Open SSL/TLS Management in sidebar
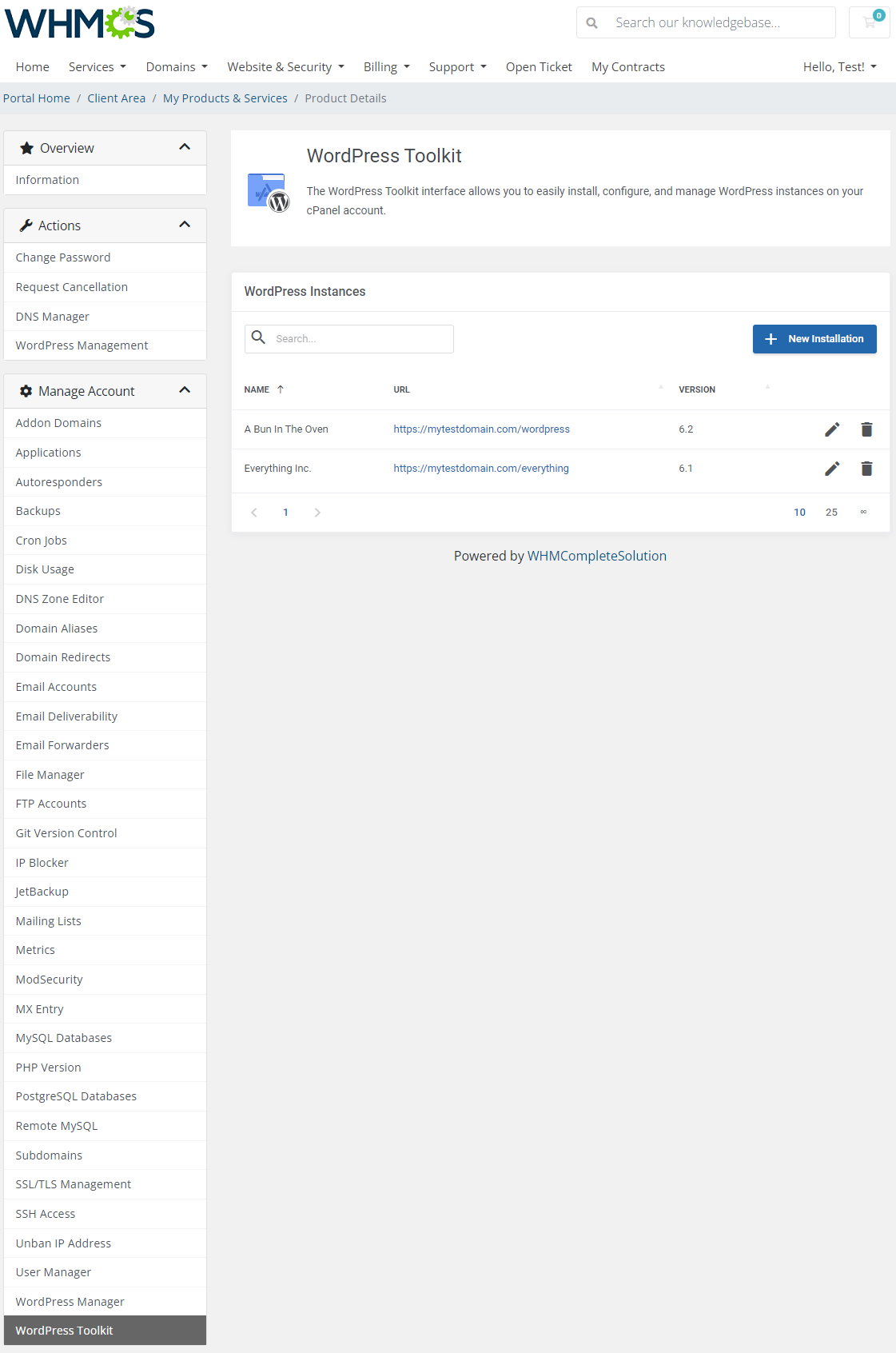Image resolution: width=896 pixels, height=1353 pixels. pos(105,1184)
